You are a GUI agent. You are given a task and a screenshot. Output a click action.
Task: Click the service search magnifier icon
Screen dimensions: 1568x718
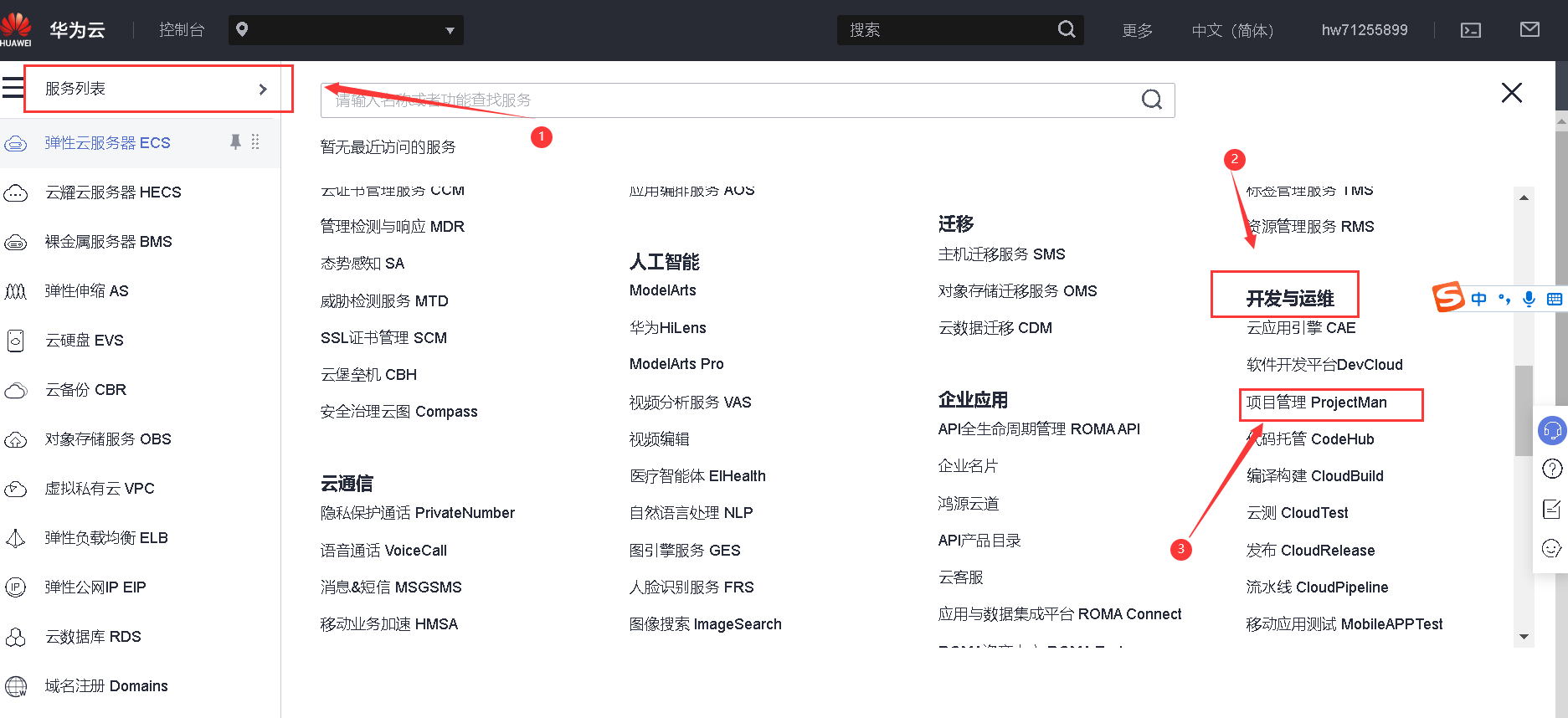point(1152,100)
